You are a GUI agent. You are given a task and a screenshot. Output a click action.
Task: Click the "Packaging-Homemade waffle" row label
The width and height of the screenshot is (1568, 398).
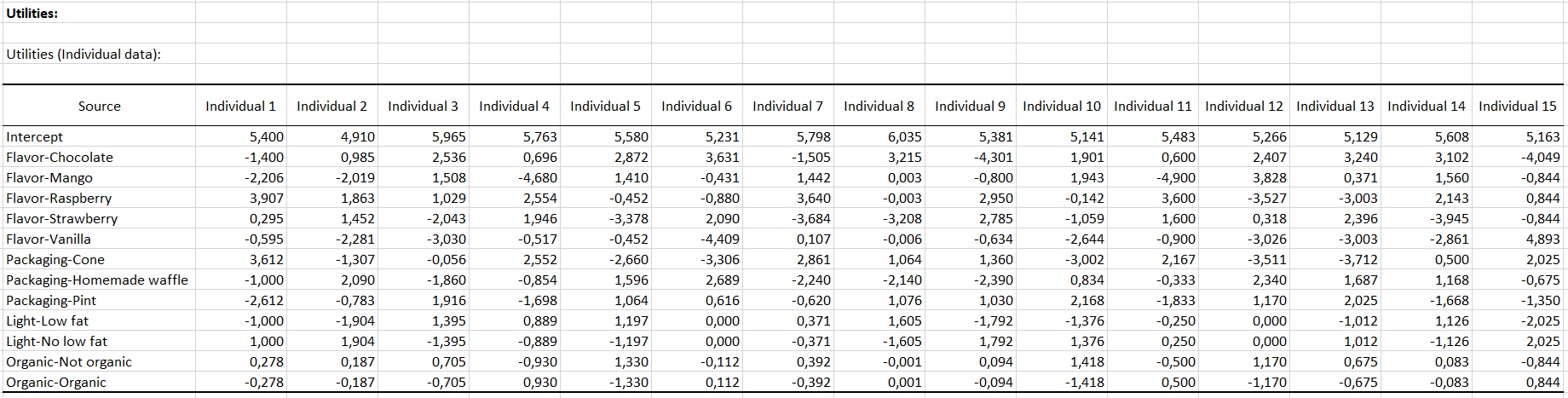point(97,280)
